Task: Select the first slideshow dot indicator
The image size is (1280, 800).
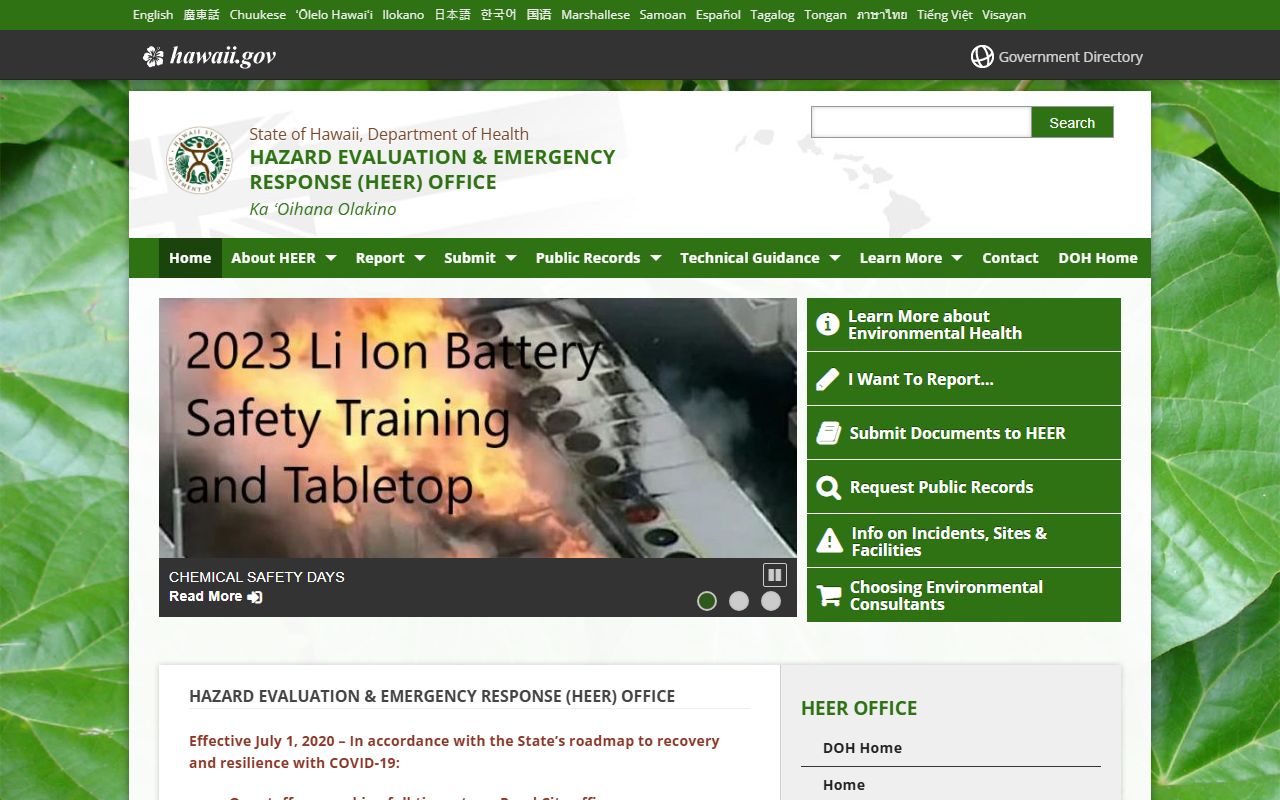Action: point(707,601)
